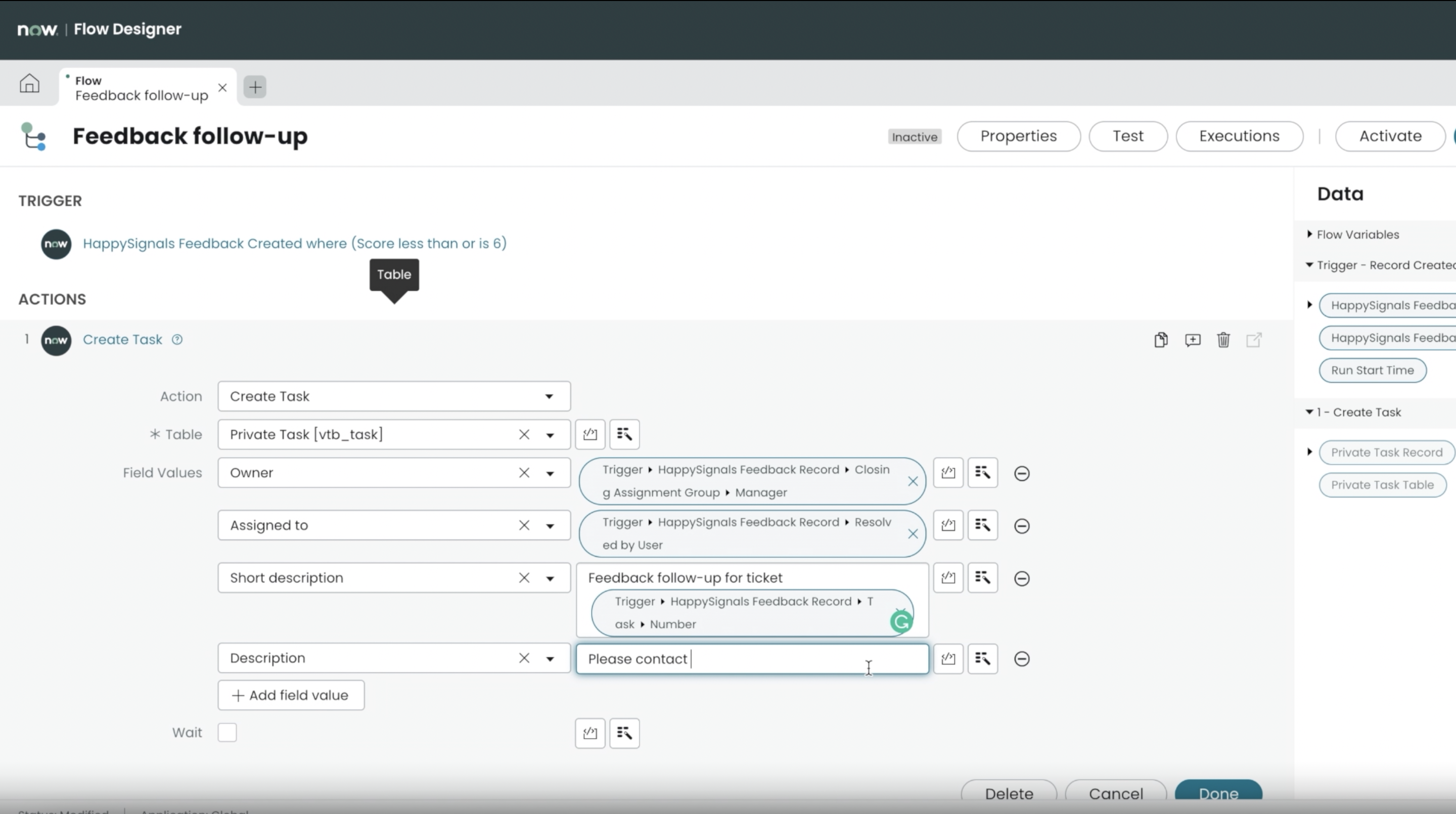Click the Executions tab to view runs

point(1238,135)
